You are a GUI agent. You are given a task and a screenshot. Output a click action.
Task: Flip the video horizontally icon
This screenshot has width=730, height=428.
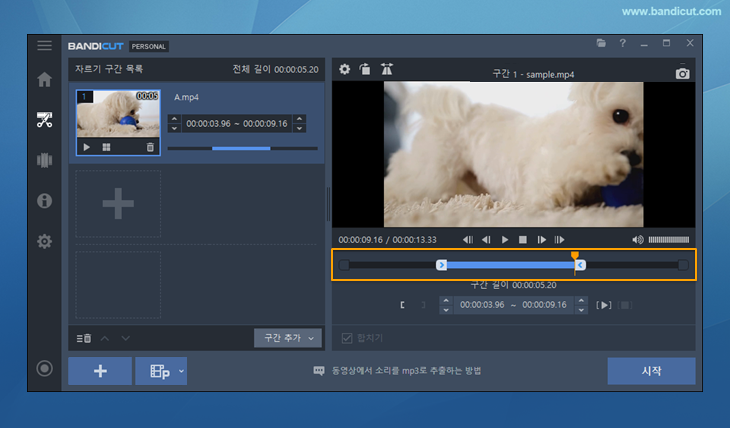click(x=386, y=69)
